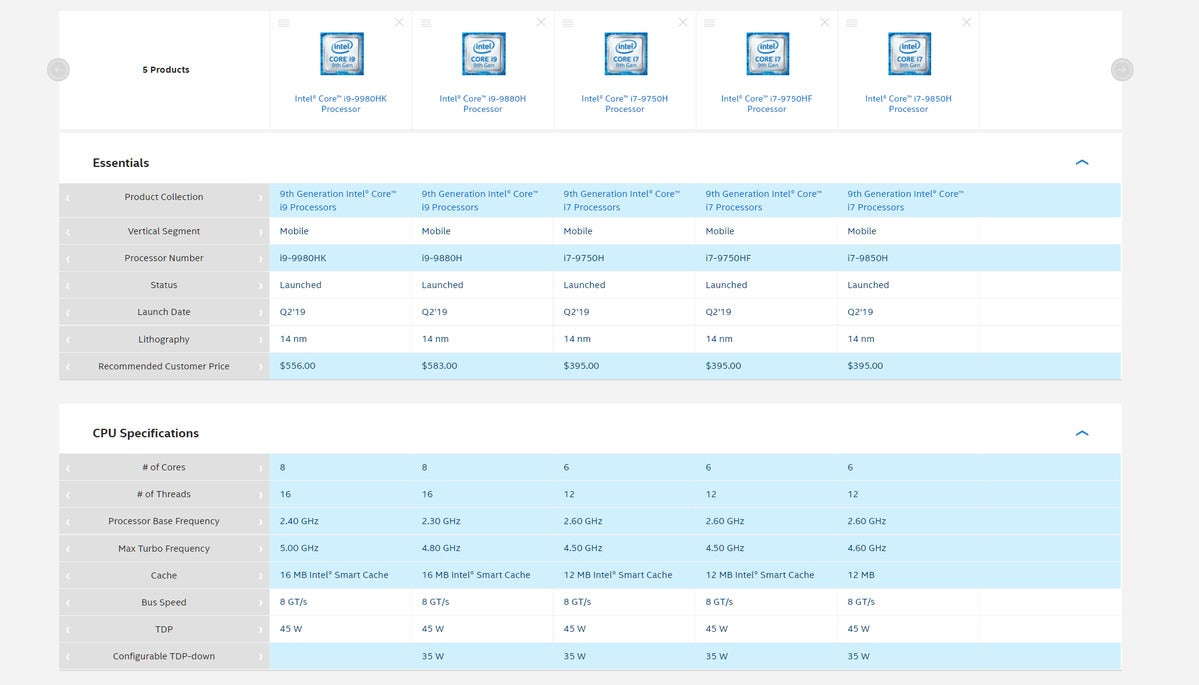Click right arrow on # of Threads row

(261, 495)
